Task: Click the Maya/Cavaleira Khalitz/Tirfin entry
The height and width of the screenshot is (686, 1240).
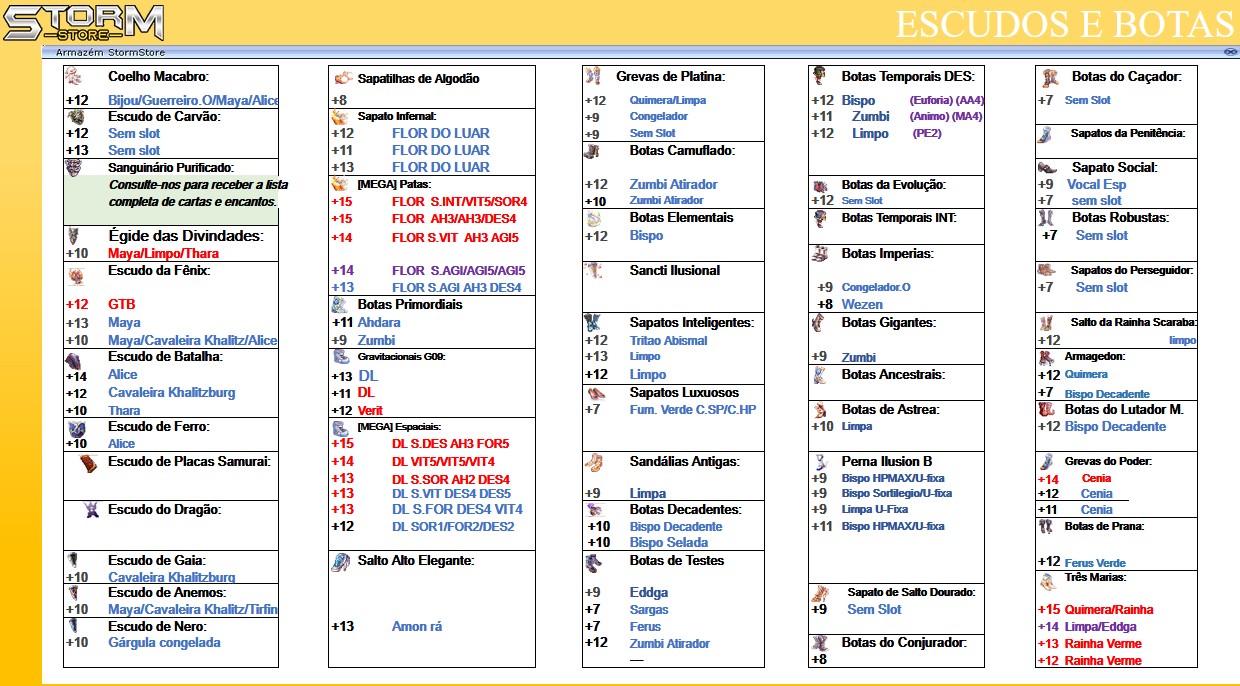Action: tap(193, 609)
